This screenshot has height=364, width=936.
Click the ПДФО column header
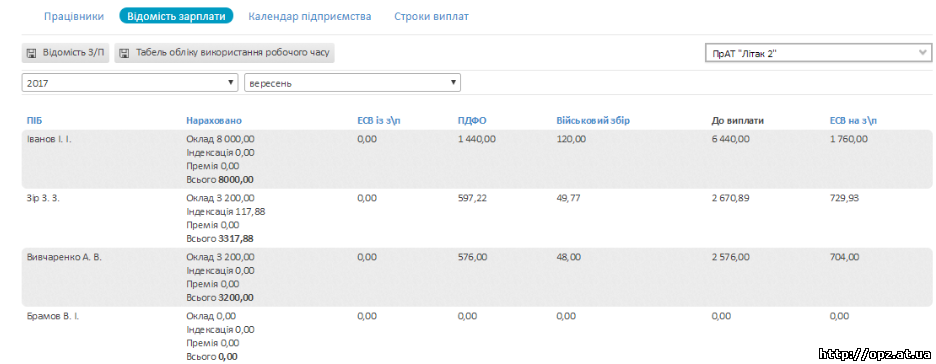click(472, 121)
